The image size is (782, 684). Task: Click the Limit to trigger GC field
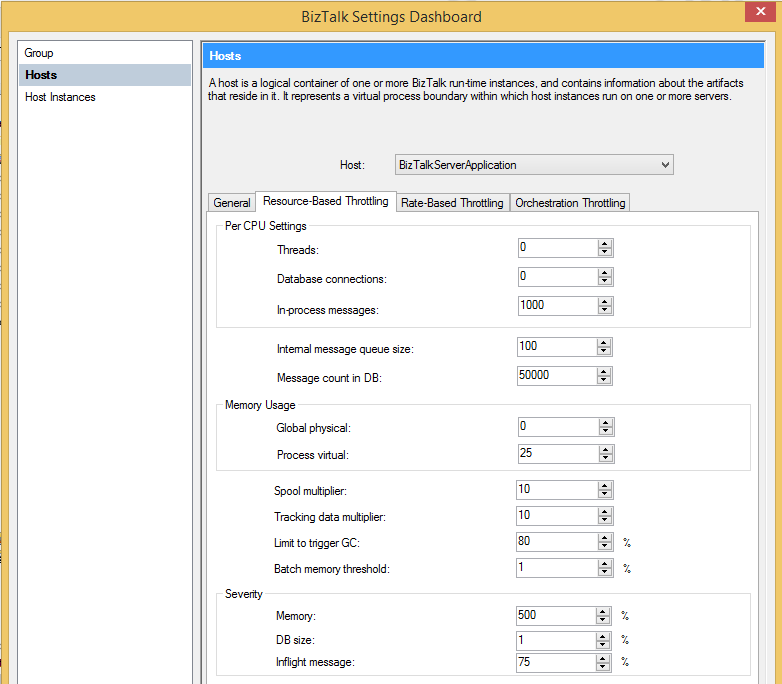[557, 541]
